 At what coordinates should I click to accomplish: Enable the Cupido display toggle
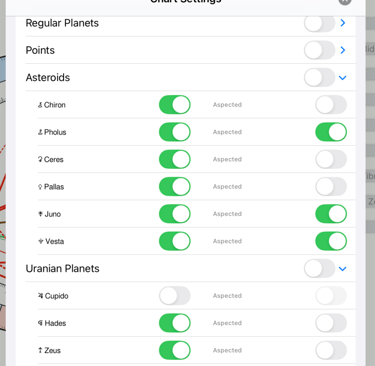(x=175, y=296)
